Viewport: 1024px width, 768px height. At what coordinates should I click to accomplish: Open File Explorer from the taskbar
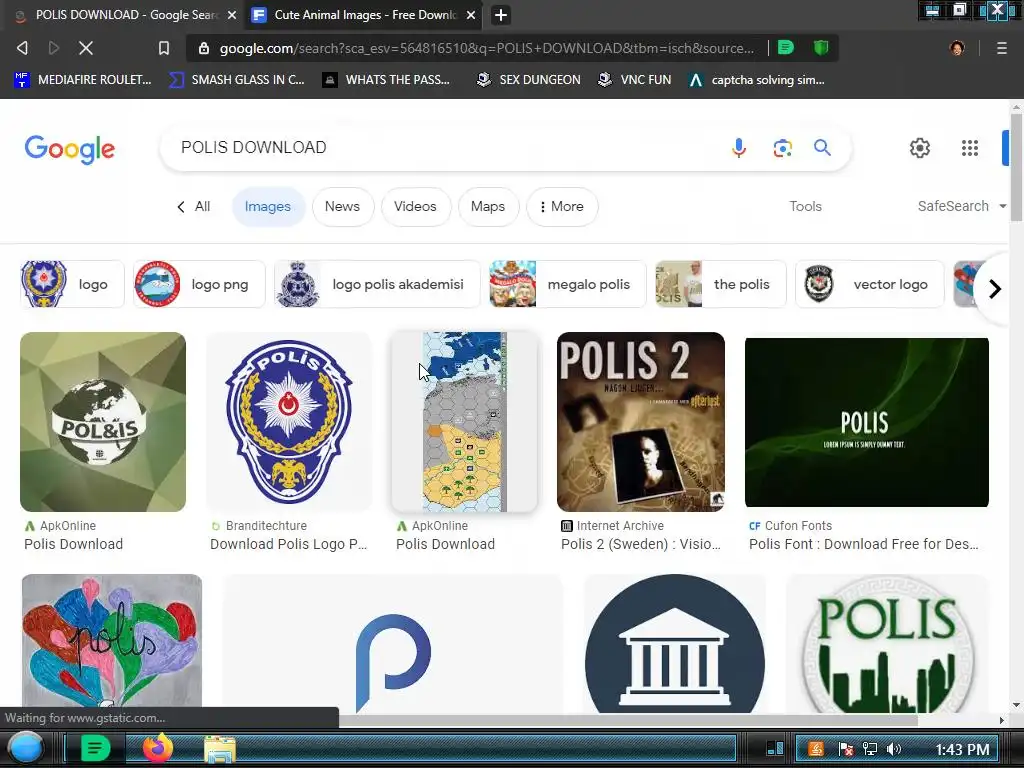220,748
